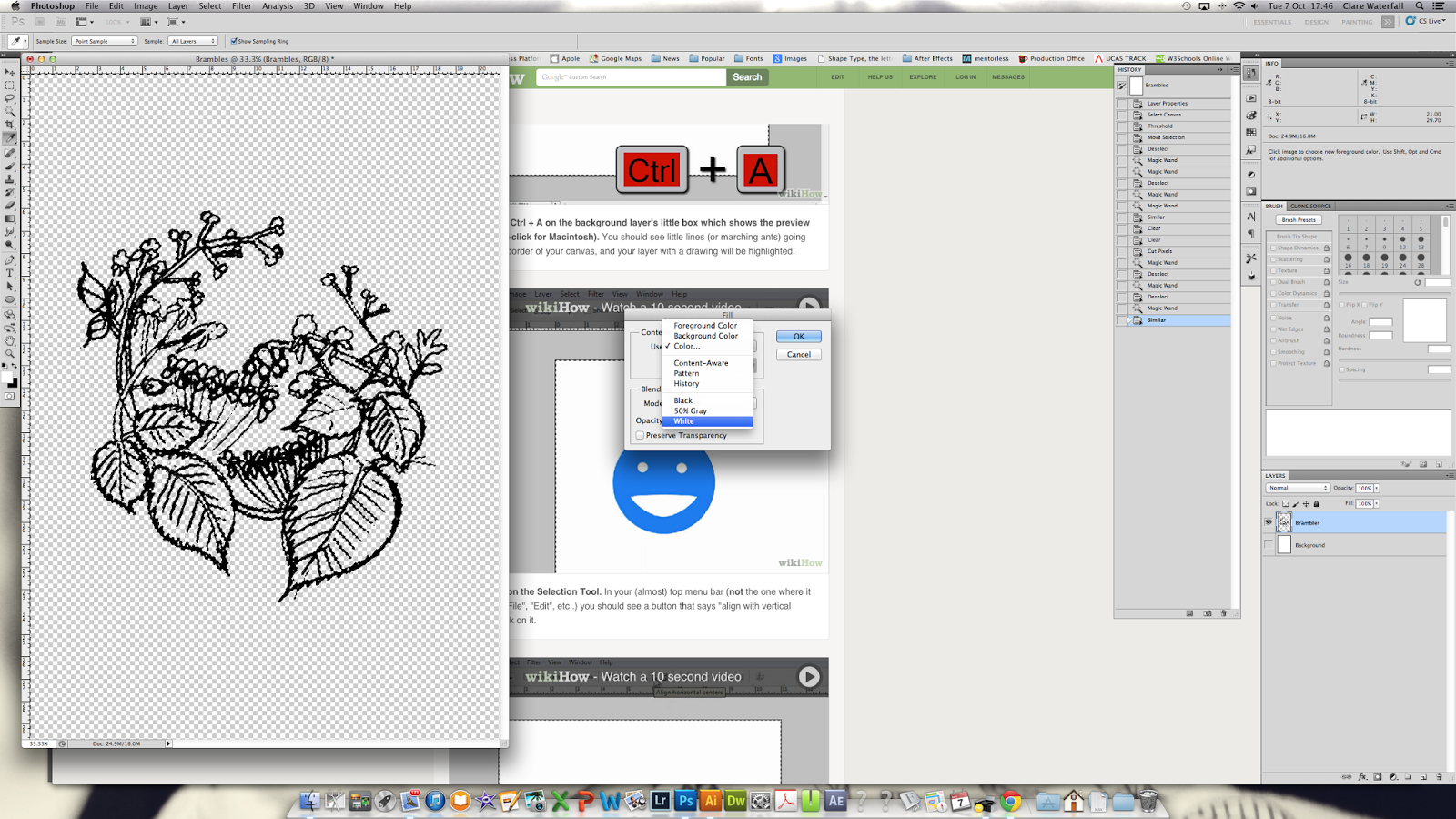1456x819 pixels.
Task: Select the Horizontal Type tool
Action: click(x=9, y=273)
